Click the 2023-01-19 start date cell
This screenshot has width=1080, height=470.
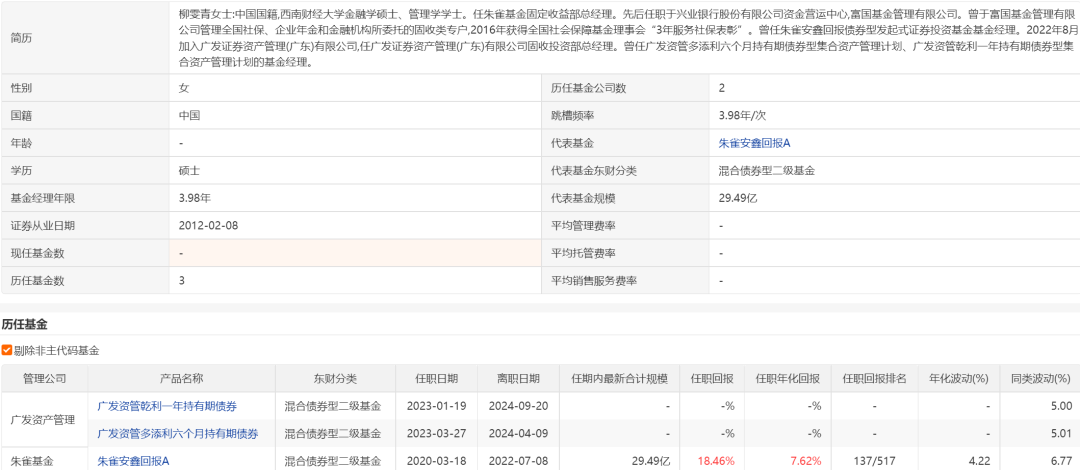tap(436, 406)
